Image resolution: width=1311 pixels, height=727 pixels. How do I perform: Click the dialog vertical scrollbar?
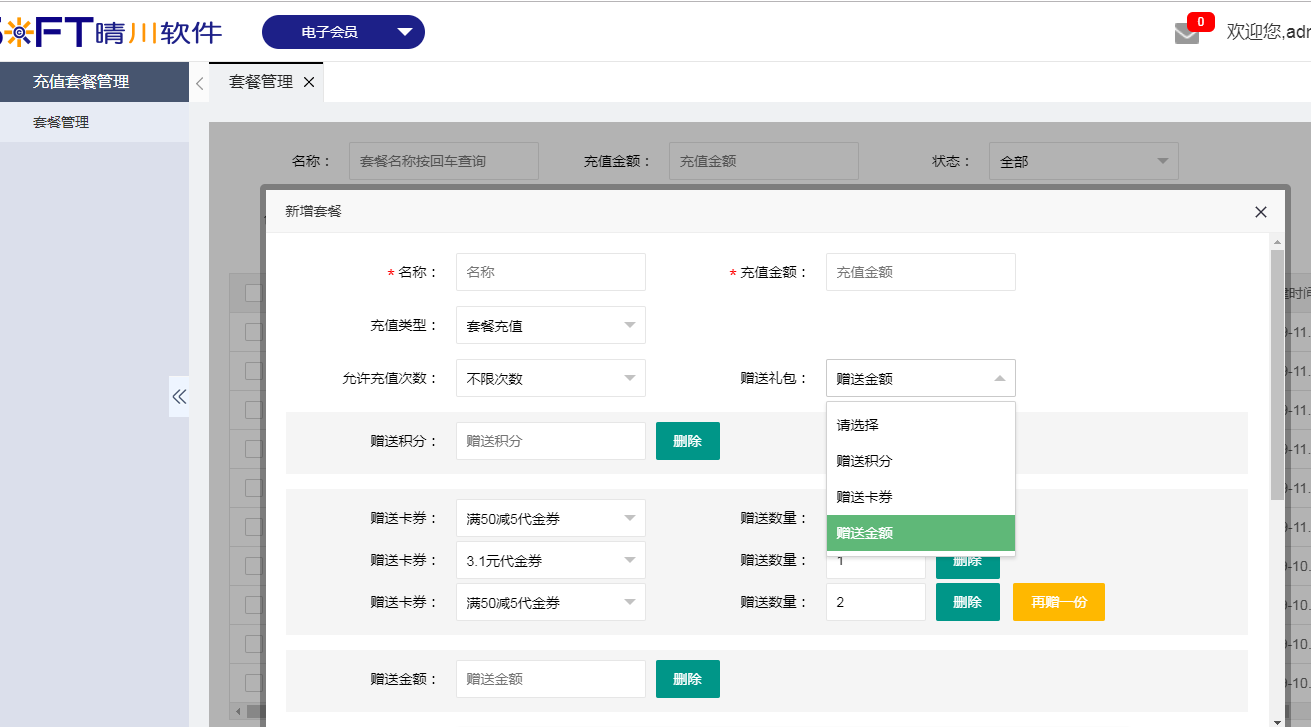pyautogui.click(x=1277, y=375)
